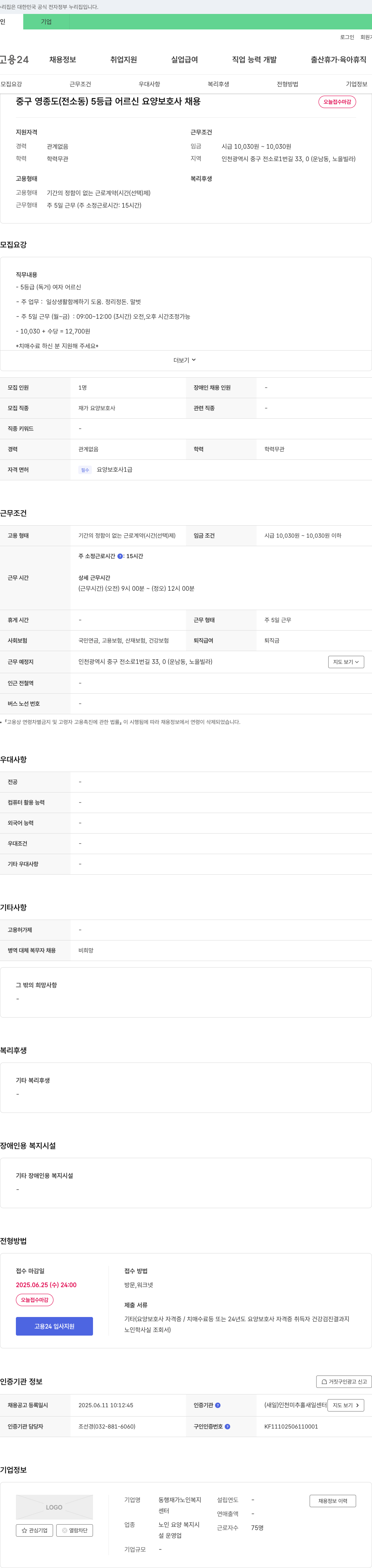
Task: Jump to 우대사항 section tab
Action: (149, 84)
